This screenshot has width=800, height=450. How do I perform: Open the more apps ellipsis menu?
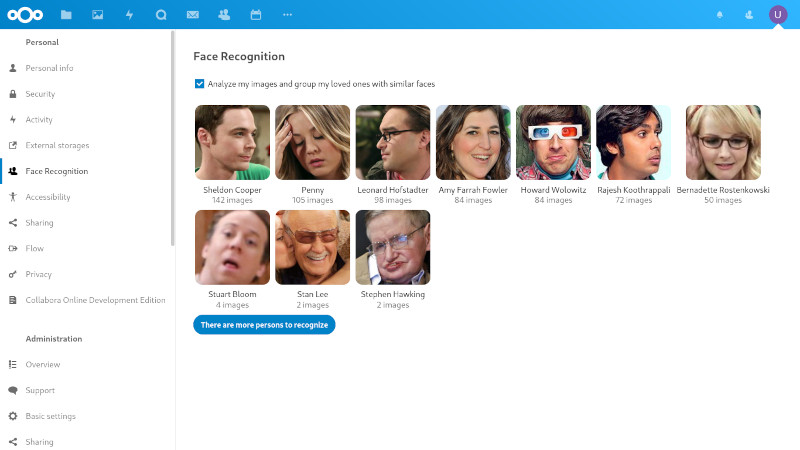pos(287,15)
